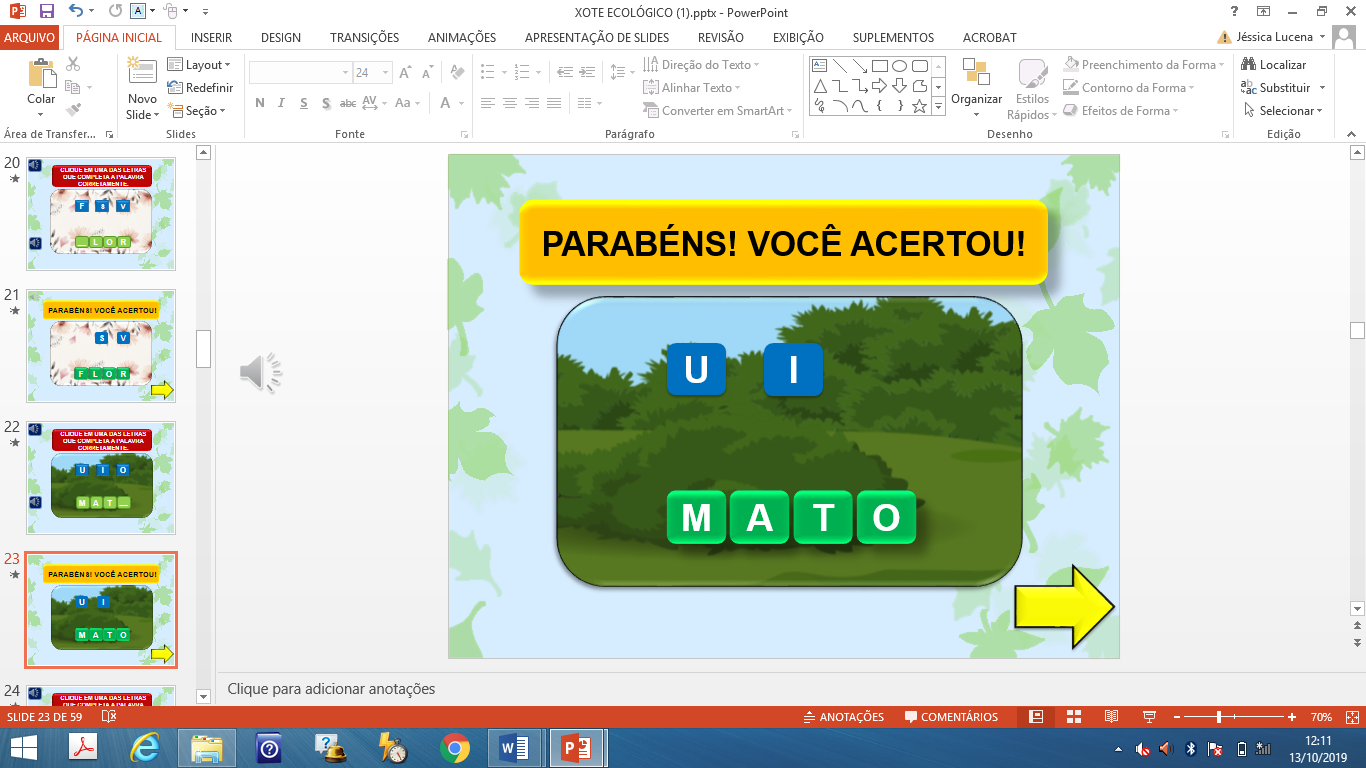Click the speaker audio icon beside slide

(260, 373)
